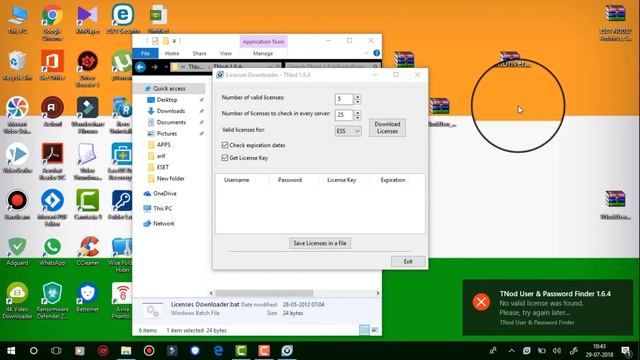Switch to the View ribbon tab

(225, 53)
